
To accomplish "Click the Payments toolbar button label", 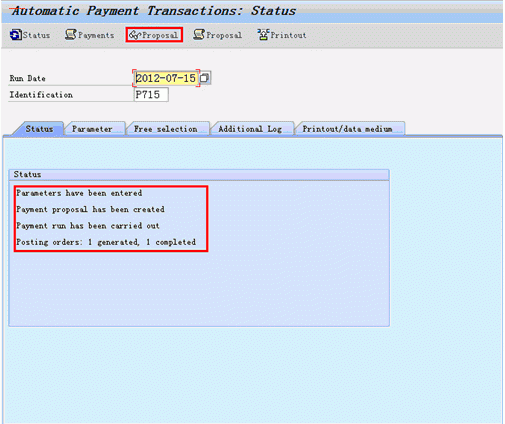I will [x=96, y=35].
